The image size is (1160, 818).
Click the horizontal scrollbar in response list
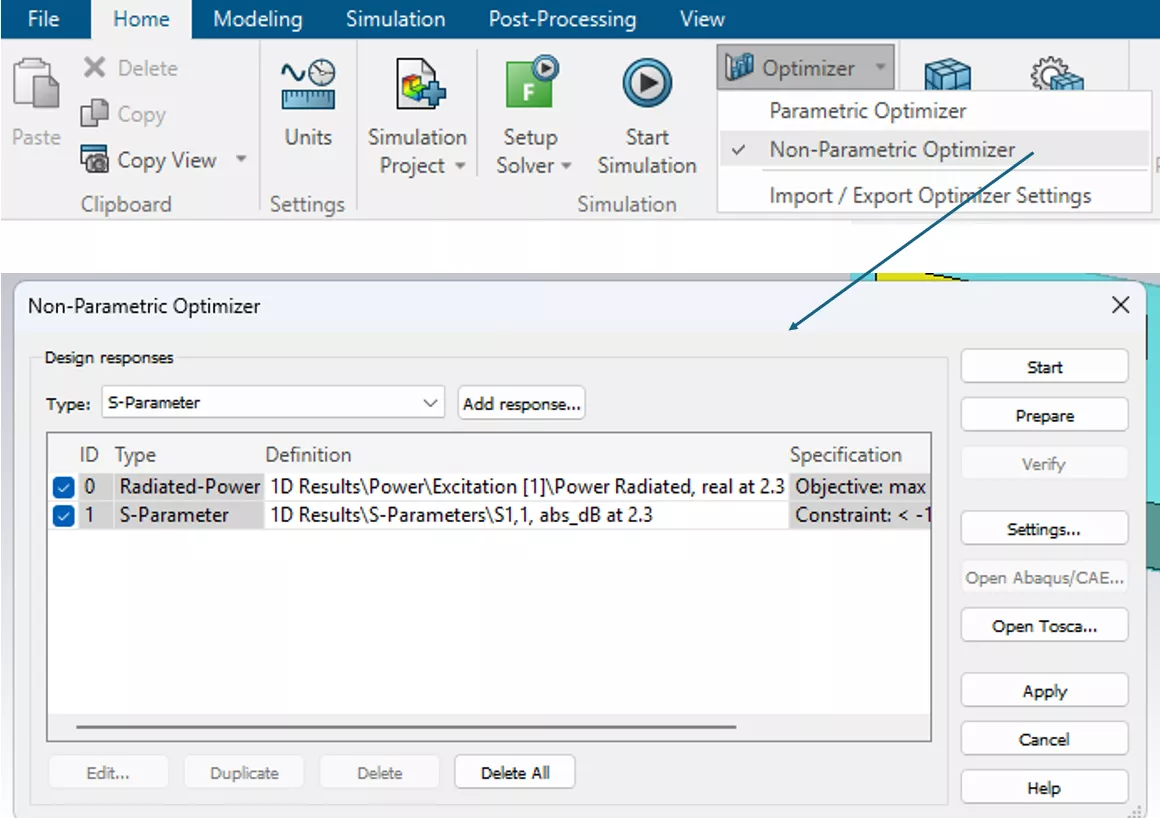(x=405, y=727)
